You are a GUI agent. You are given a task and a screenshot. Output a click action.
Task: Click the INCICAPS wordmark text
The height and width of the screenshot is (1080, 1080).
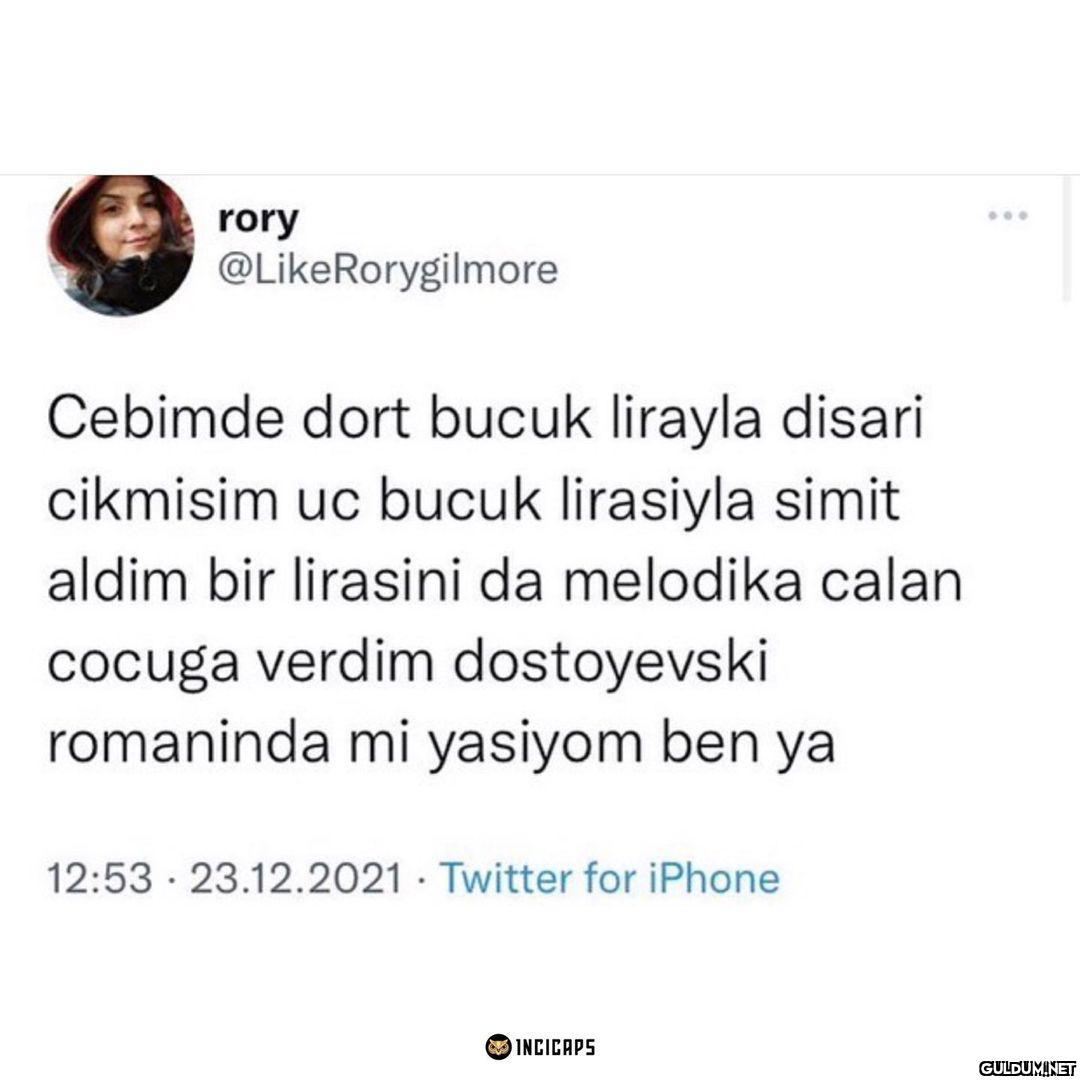coord(555,1048)
